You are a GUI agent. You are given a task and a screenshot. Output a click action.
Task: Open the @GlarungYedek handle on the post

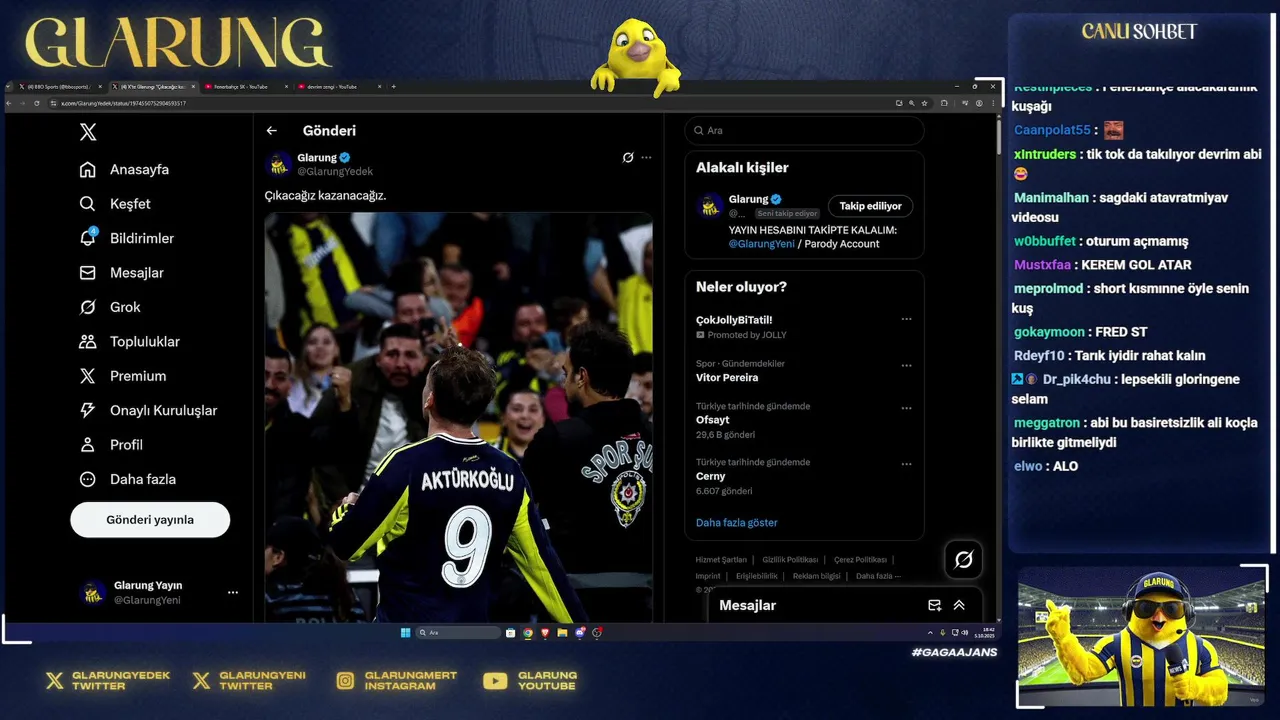tap(335, 172)
